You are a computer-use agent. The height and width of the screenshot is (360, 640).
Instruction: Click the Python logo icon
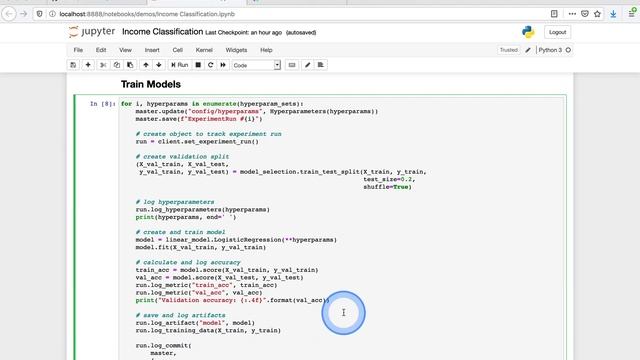click(528, 32)
